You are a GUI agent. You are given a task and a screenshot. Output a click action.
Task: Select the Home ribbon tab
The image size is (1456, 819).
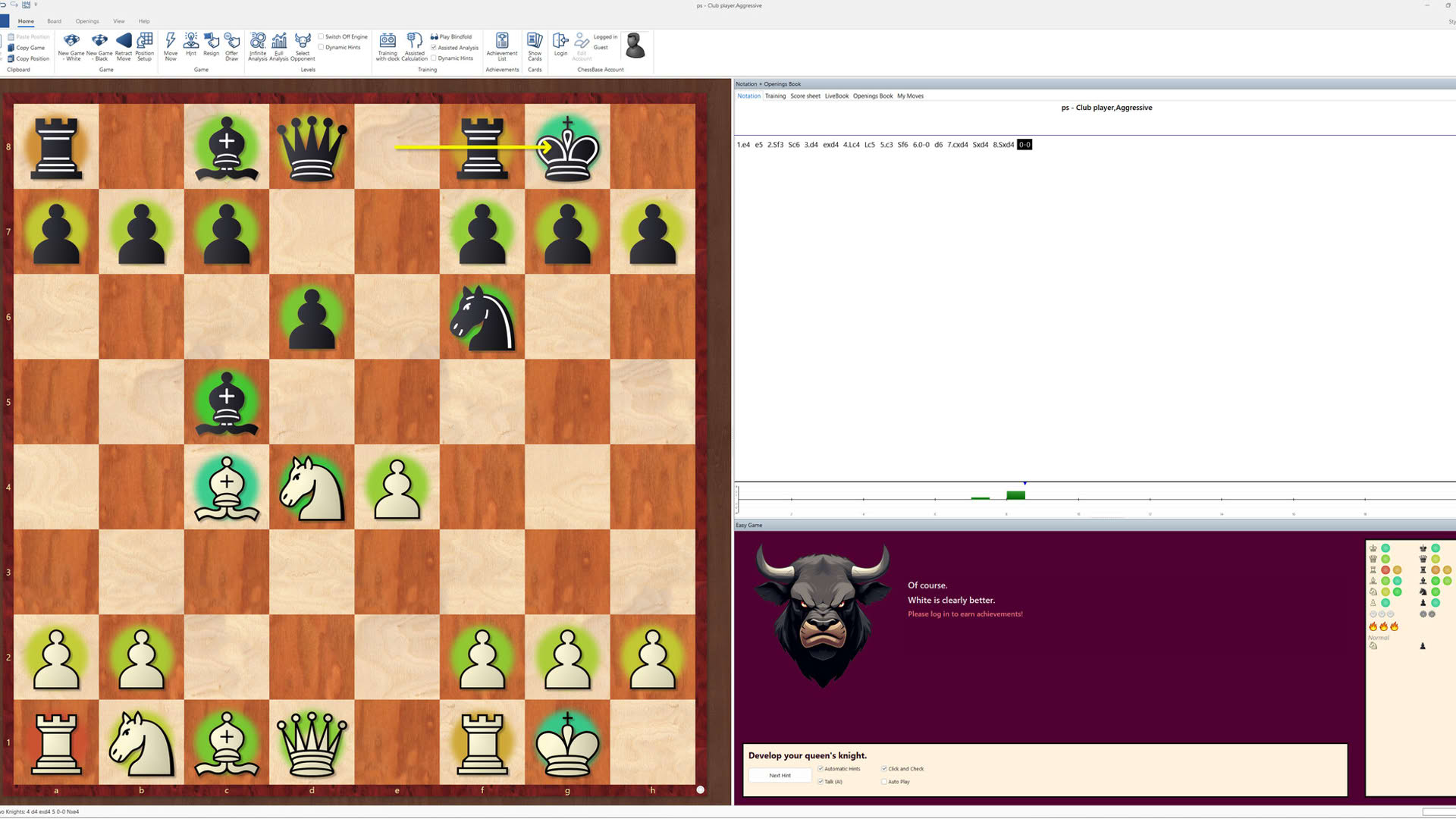[x=26, y=21]
